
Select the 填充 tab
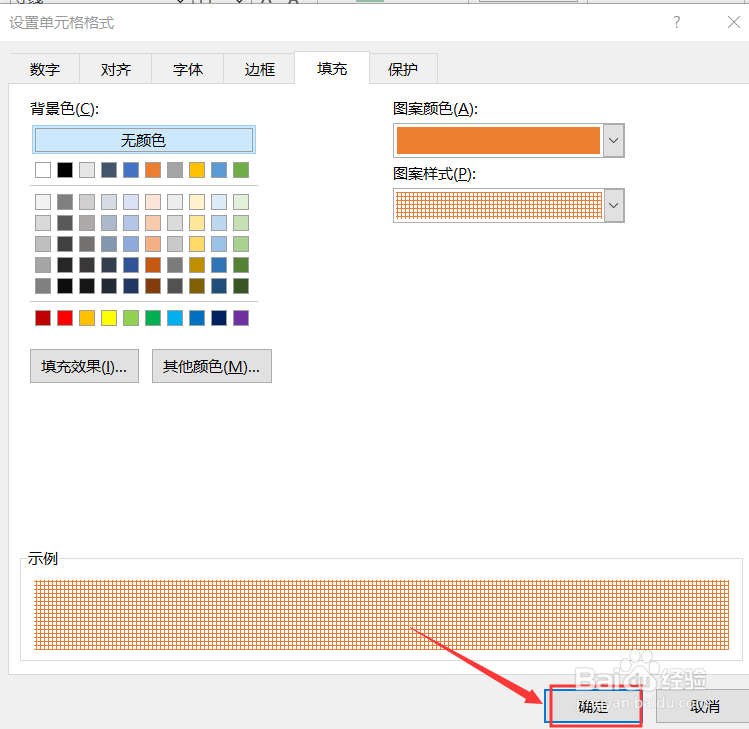[x=332, y=68]
